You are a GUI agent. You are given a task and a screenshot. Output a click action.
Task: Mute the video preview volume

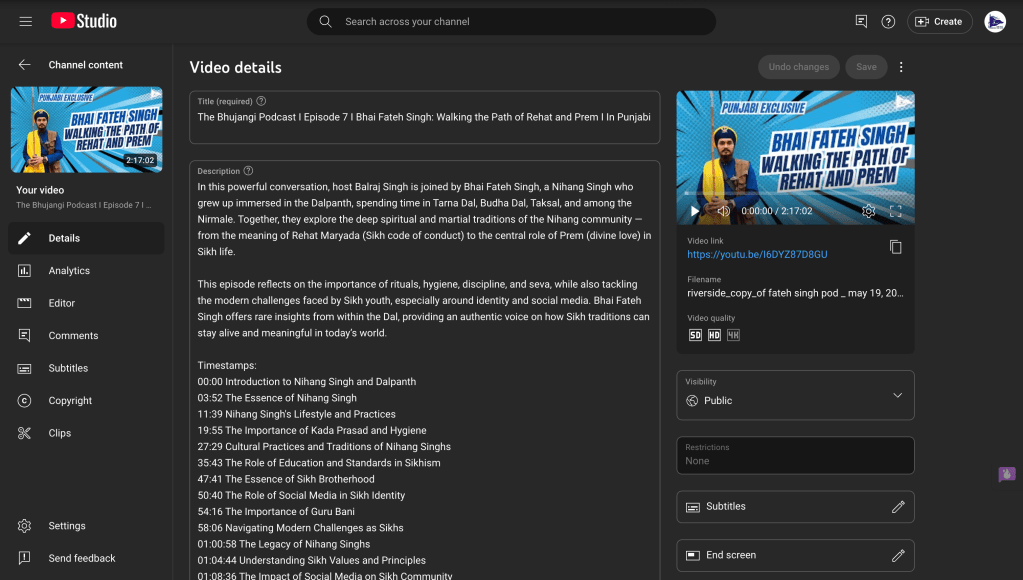[x=723, y=211]
